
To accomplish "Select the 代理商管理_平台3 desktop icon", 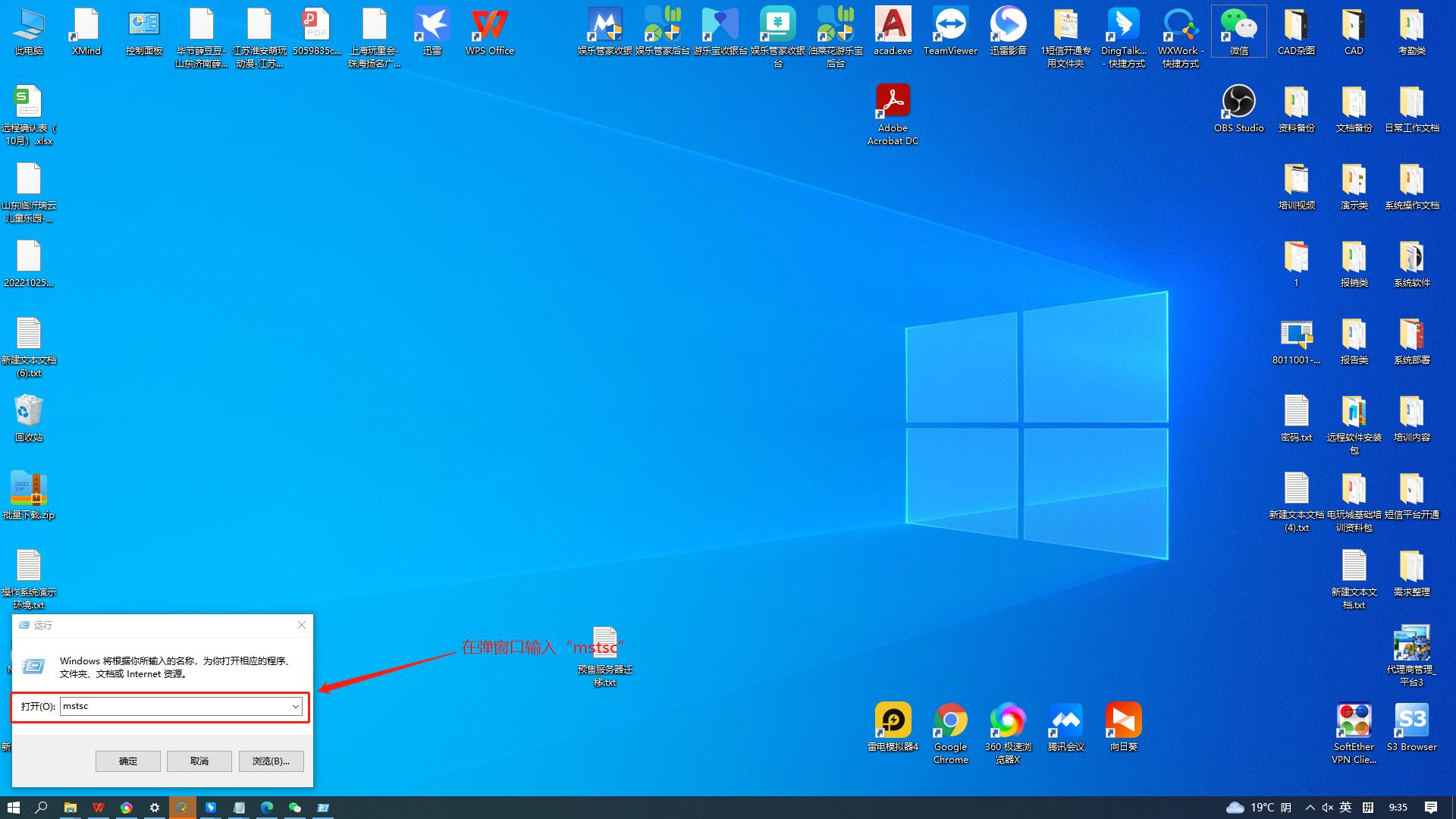I will 1412,657.
